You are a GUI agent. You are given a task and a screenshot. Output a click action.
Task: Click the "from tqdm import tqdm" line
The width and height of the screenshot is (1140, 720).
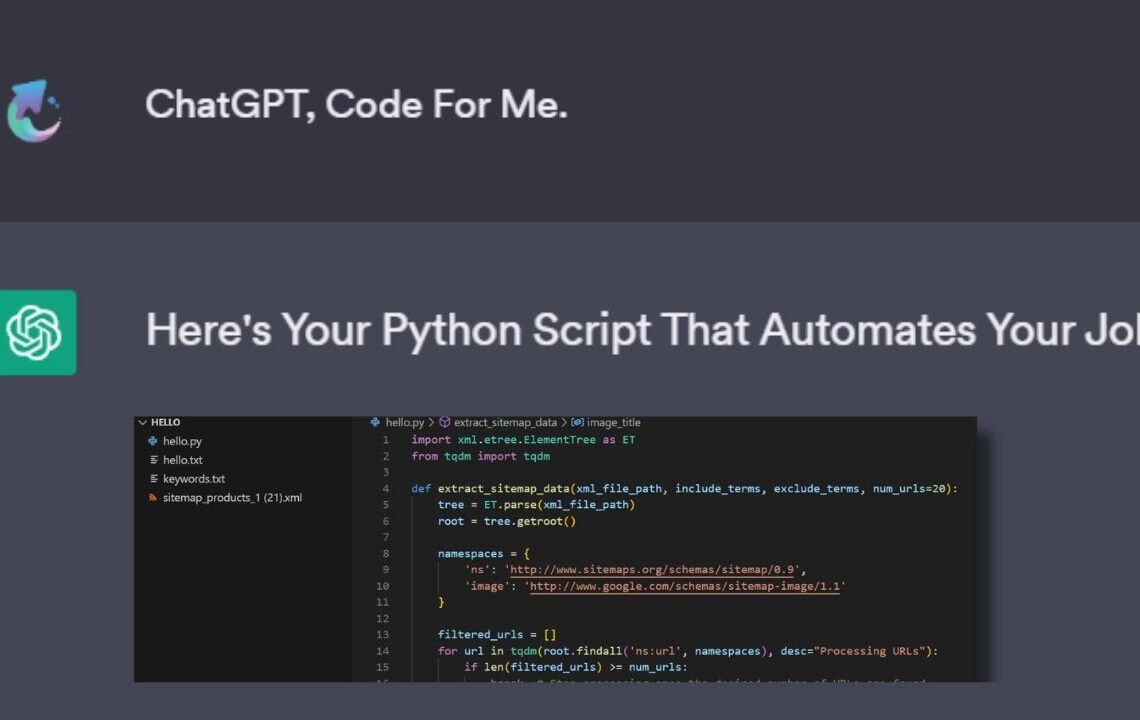[481, 456]
